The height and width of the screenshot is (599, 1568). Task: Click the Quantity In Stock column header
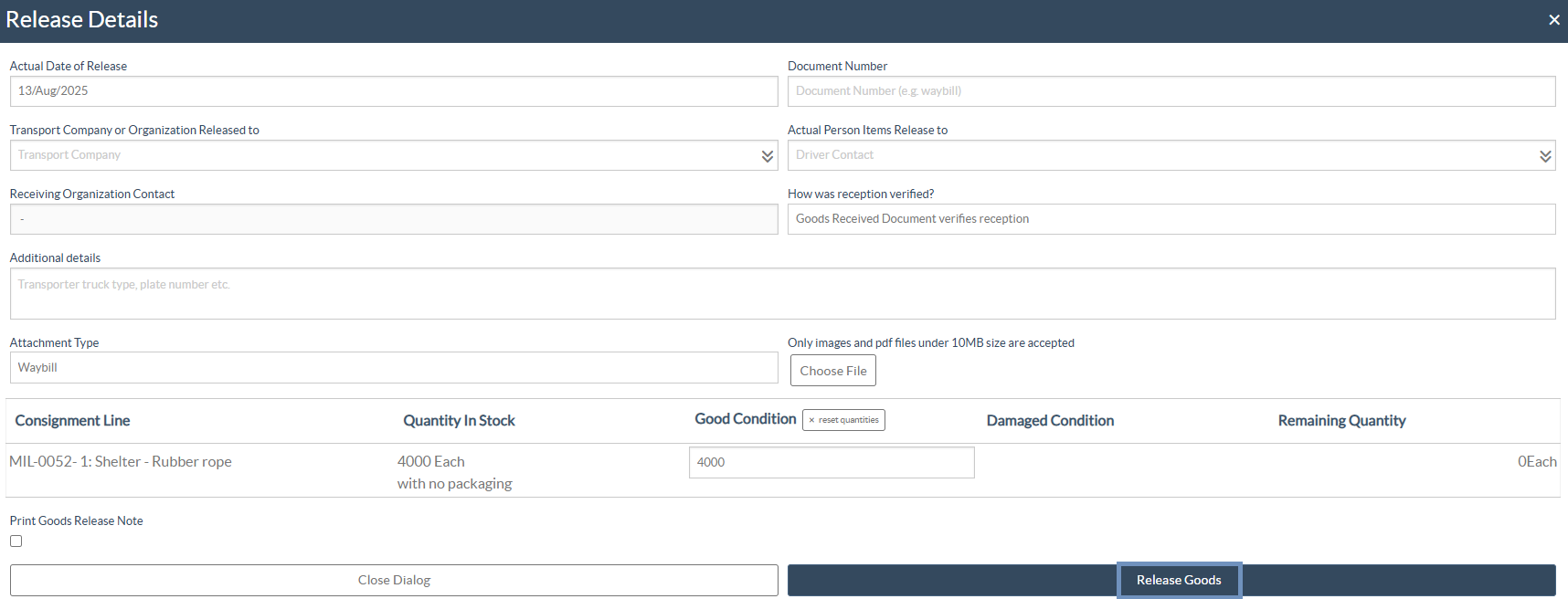click(459, 421)
